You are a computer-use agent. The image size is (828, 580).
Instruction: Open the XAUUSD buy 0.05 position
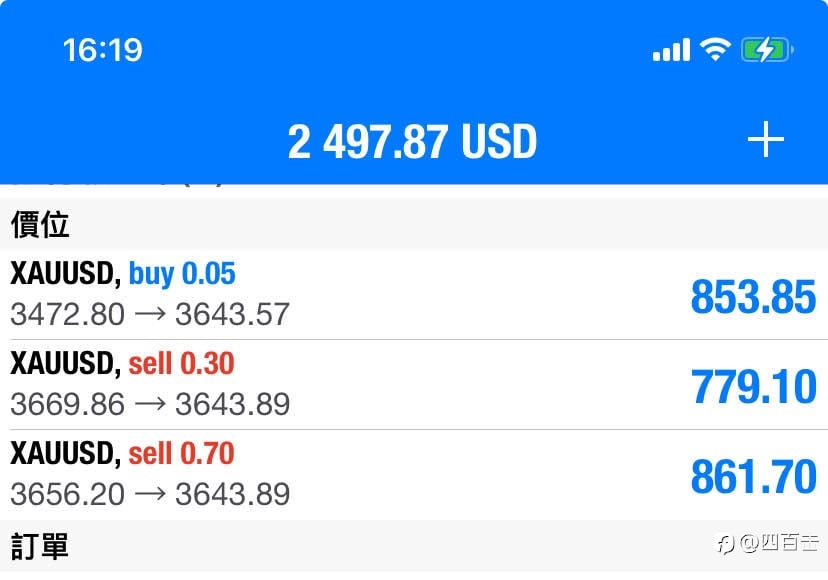point(414,295)
